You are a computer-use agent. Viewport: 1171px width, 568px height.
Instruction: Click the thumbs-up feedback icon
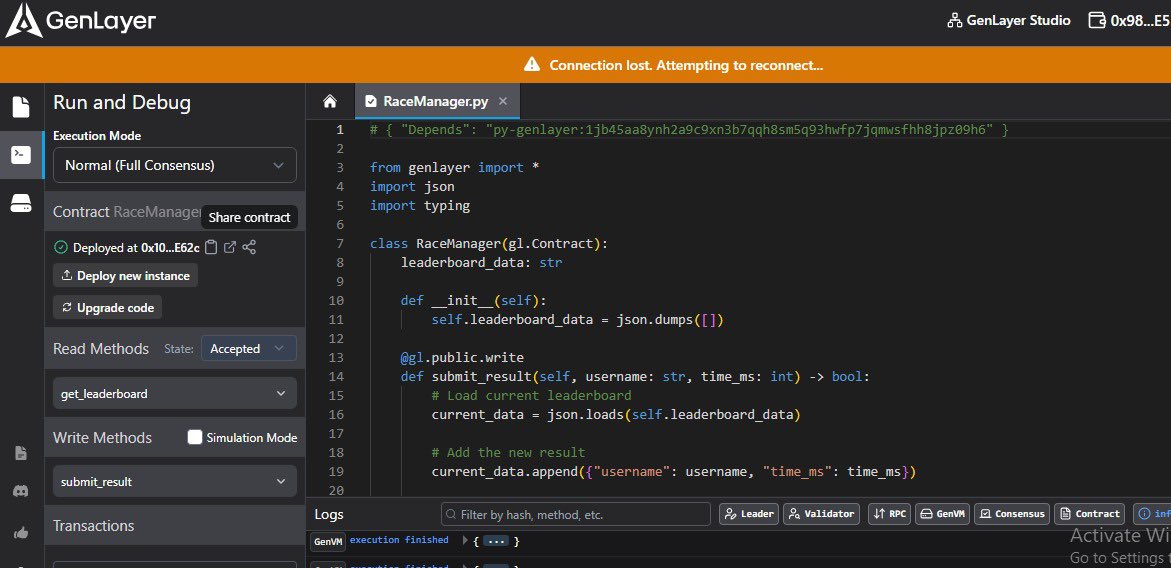[21, 533]
